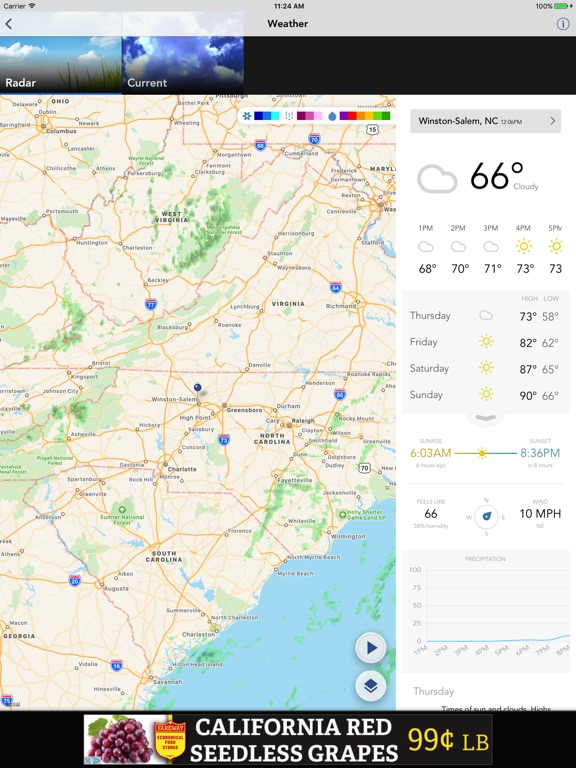The height and width of the screenshot is (768, 576).
Task: Tap the sunrise–sunset timeline sun marker
Action: tap(482, 454)
